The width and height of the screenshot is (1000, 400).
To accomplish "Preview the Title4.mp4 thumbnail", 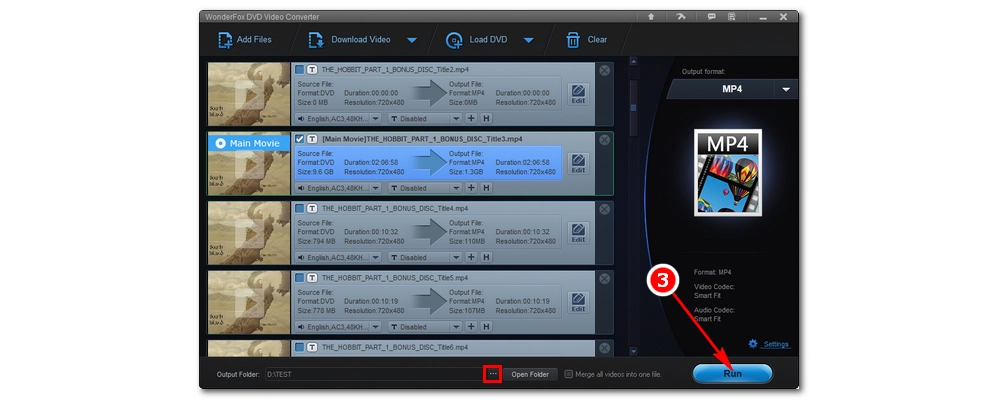I will click(249, 233).
